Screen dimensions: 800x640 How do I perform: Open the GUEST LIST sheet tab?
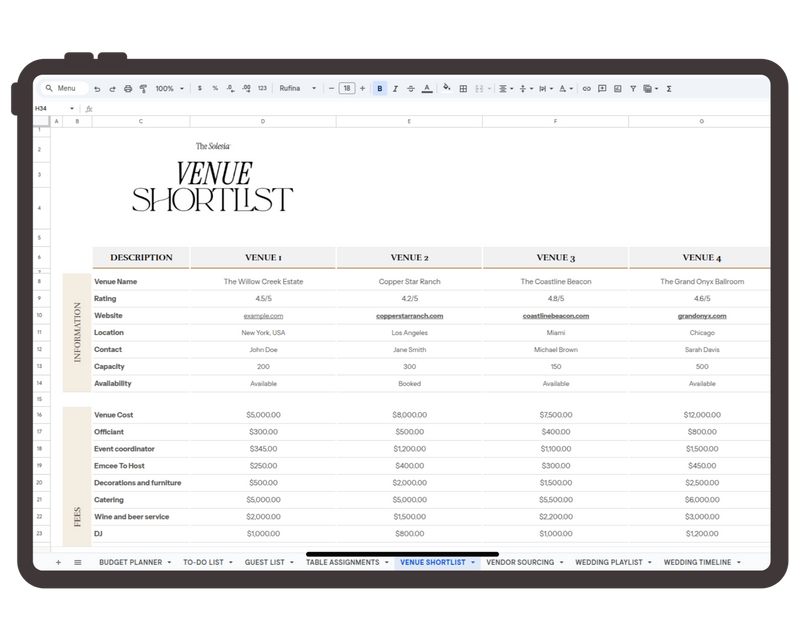pos(266,562)
